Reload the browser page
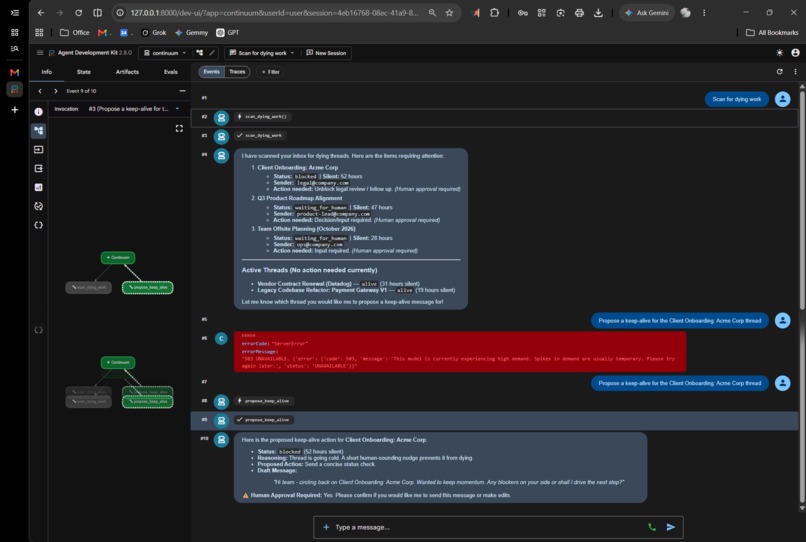806x542 pixels. pyautogui.click(x=78, y=12)
